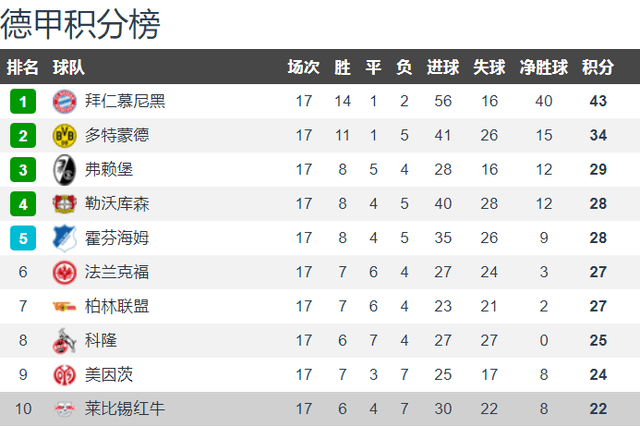Click the Bayern Munich club logo
Viewport: 640px width, 427px height.
coord(64,101)
